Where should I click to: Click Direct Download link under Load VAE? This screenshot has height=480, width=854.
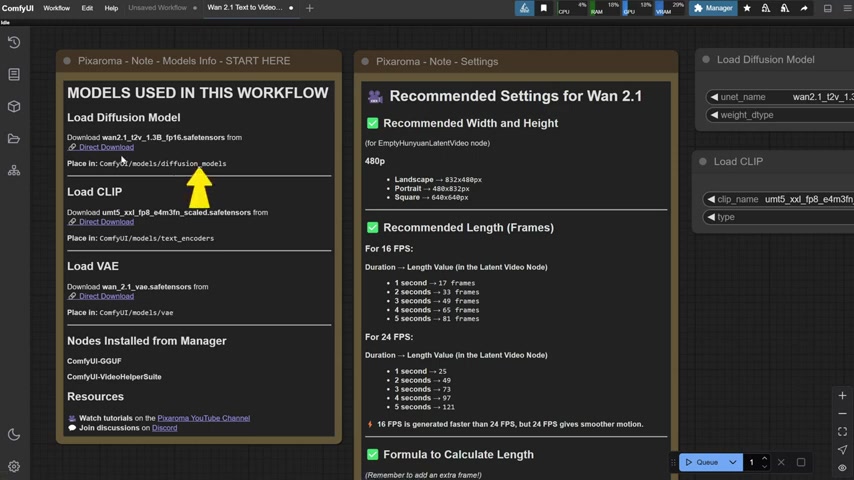click(x=106, y=296)
